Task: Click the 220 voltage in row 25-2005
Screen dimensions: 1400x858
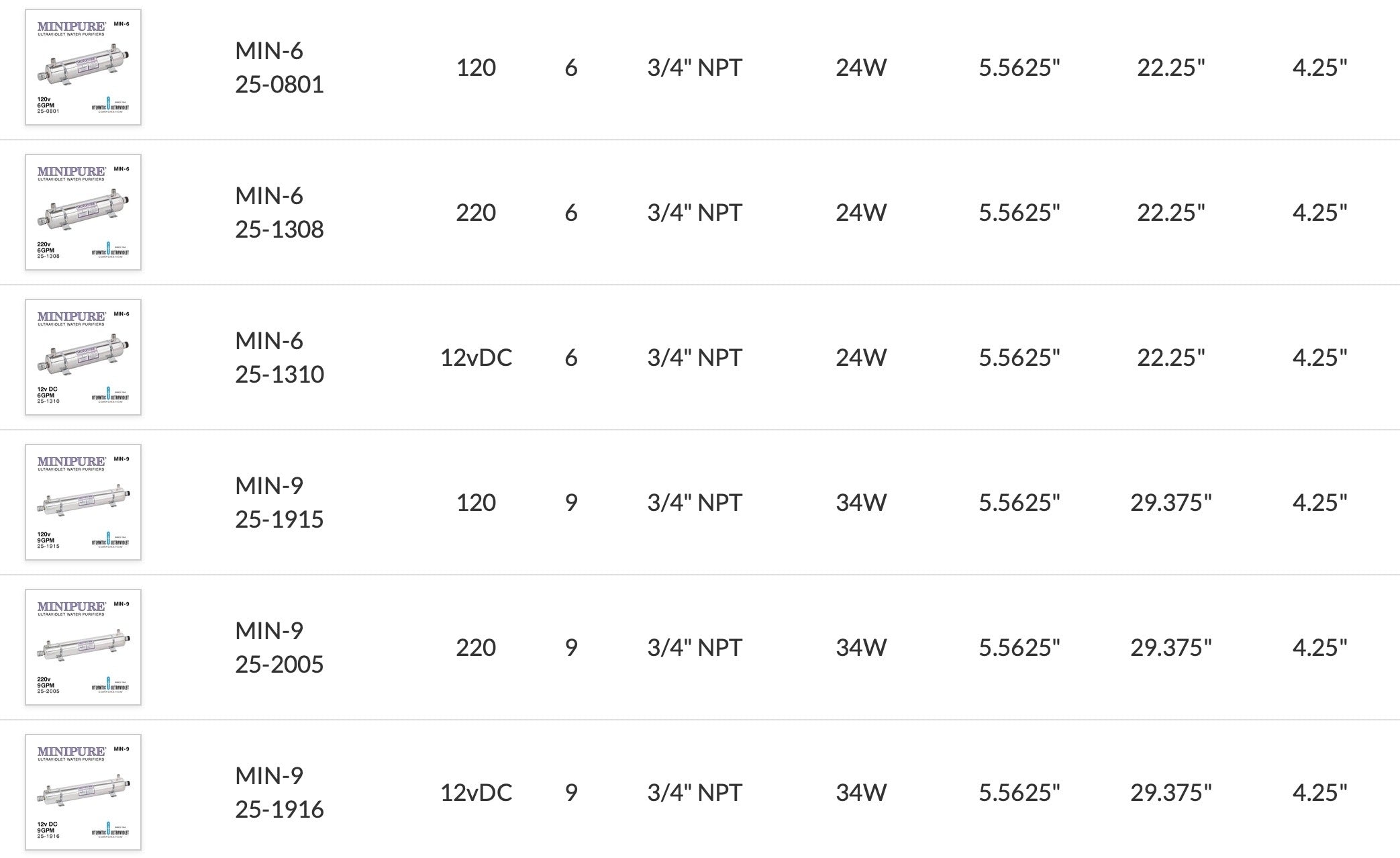Action: (x=476, y=647)
